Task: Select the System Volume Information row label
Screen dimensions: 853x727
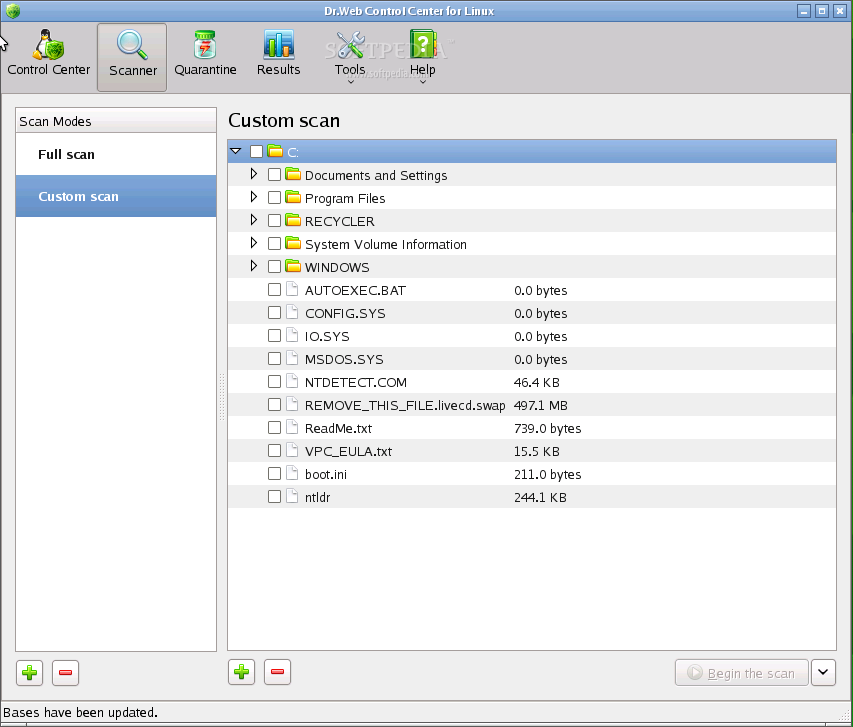Action: 386,244
